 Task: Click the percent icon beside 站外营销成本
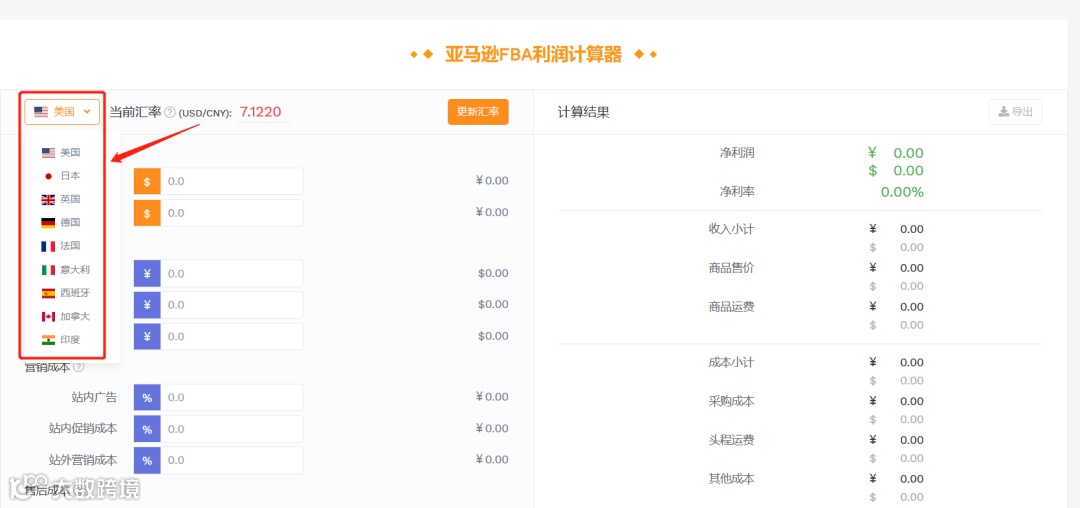[147, 461]
